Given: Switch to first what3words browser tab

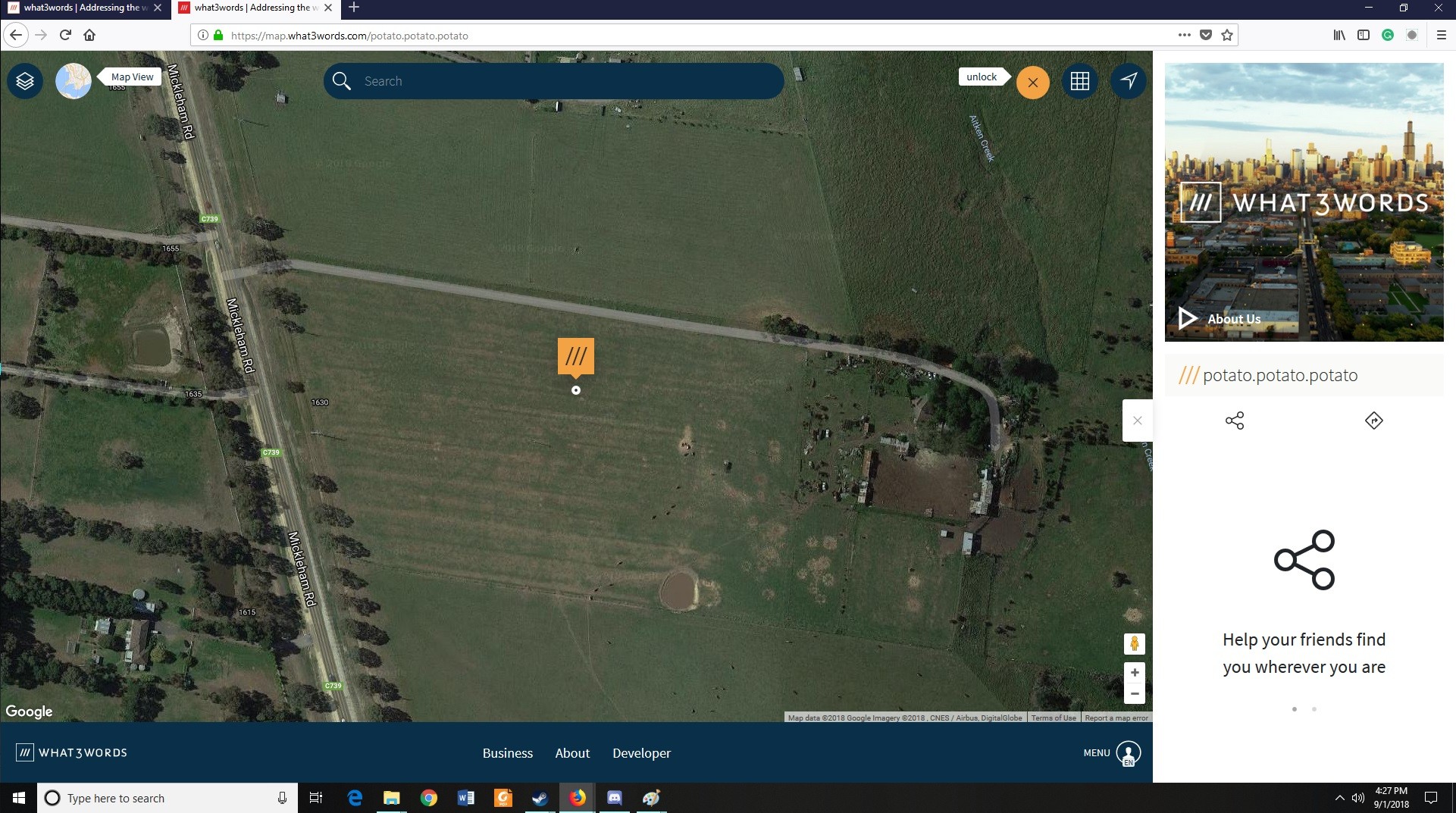Looking at the screenshot, I should (x=84, y=8).
